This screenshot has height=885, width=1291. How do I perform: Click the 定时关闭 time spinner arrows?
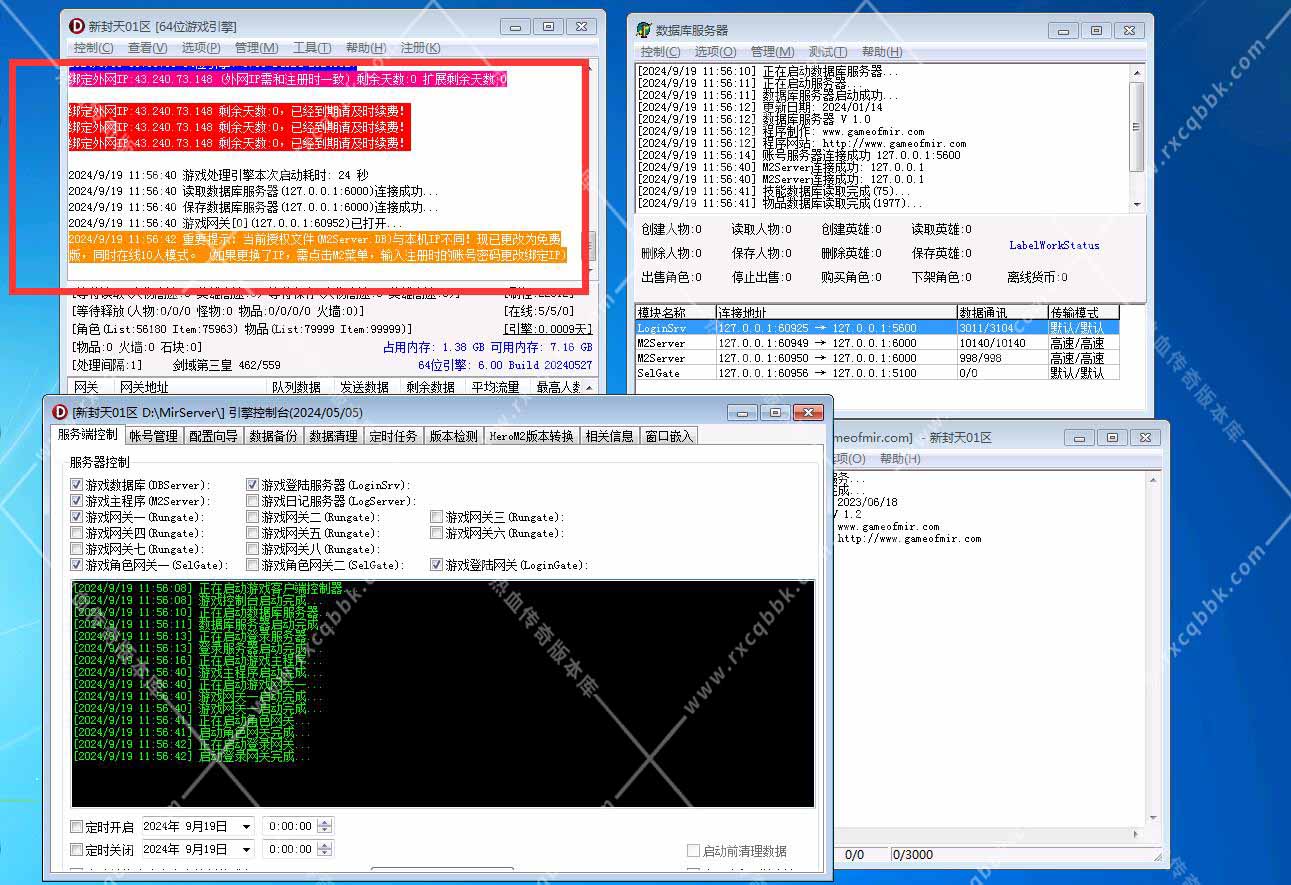pos(324,849)
